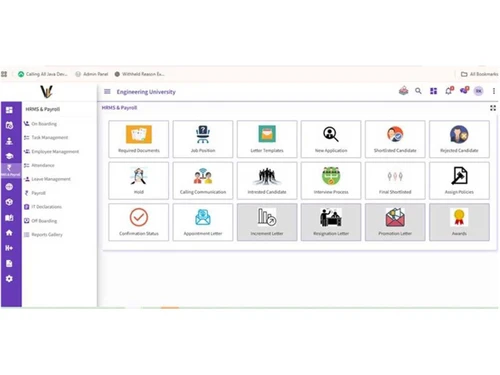Select Off Boarding in the side menu

click(40, 221)
